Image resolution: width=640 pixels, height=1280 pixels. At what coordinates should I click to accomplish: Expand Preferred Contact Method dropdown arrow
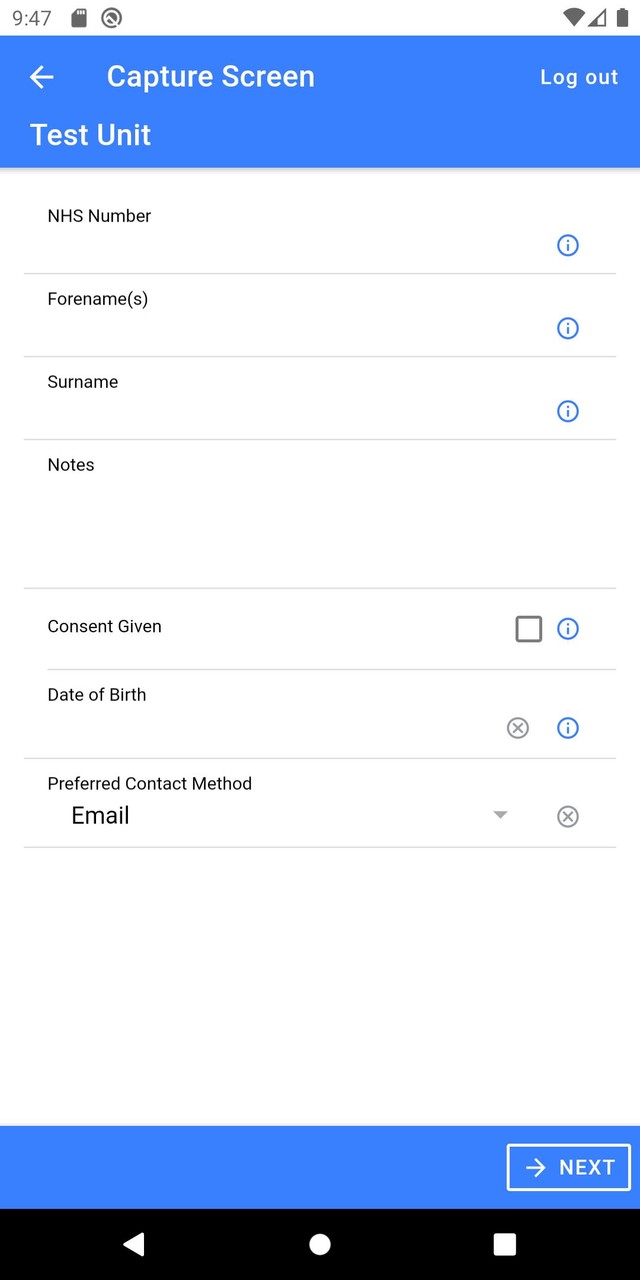coord(500,816)
